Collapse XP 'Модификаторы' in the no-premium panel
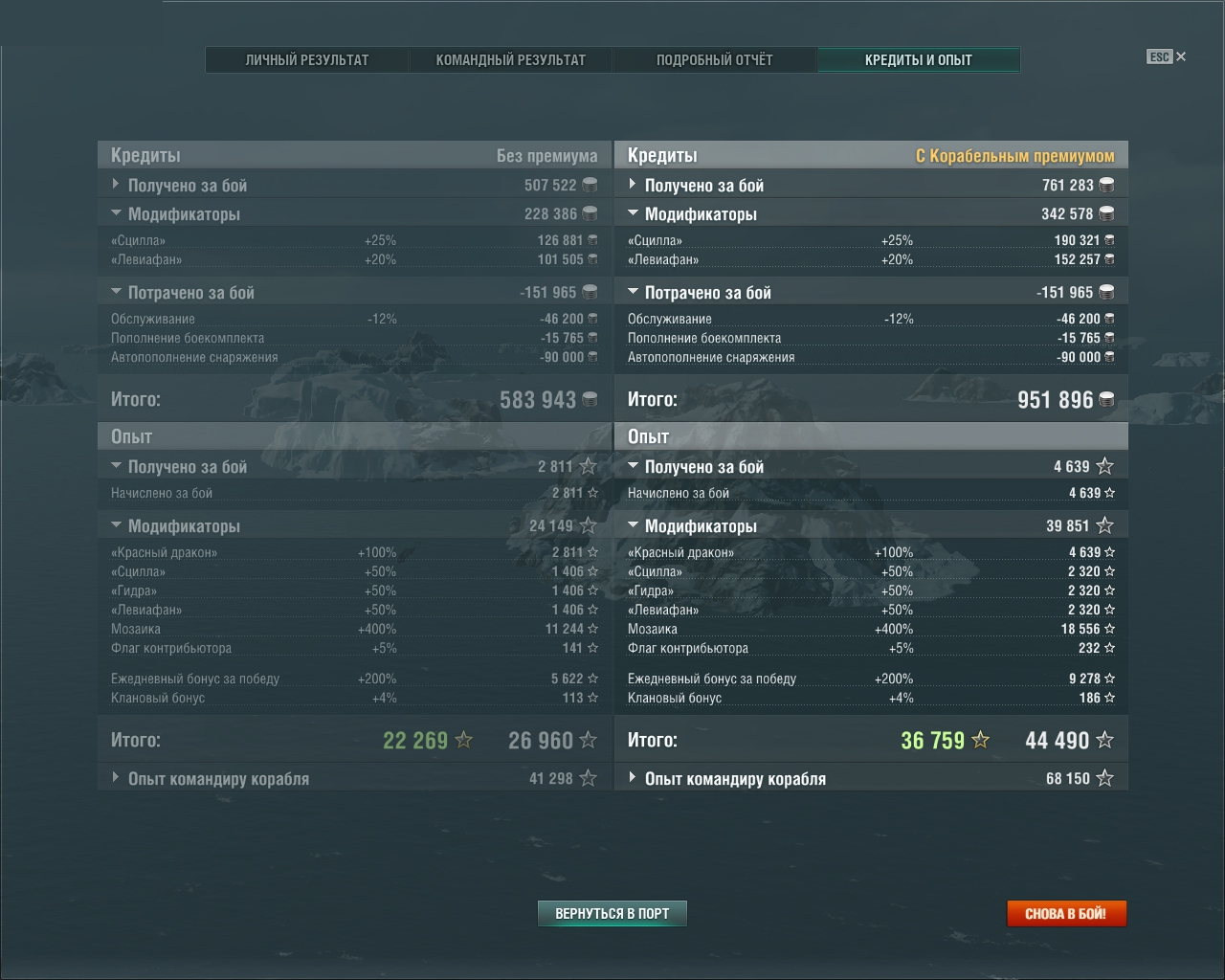1225x980 pixels. pos(116,525)
